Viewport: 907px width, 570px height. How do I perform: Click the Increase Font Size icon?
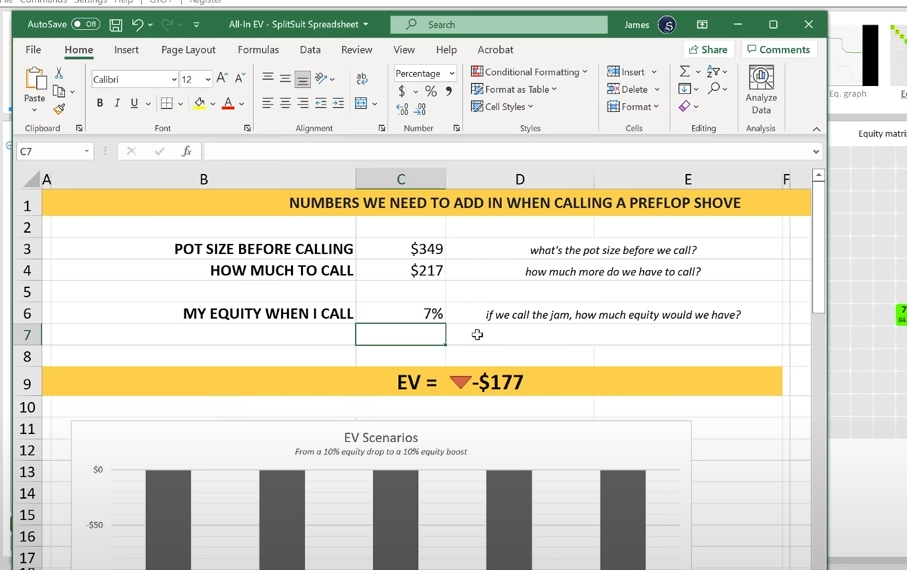(x=222, y=78)
